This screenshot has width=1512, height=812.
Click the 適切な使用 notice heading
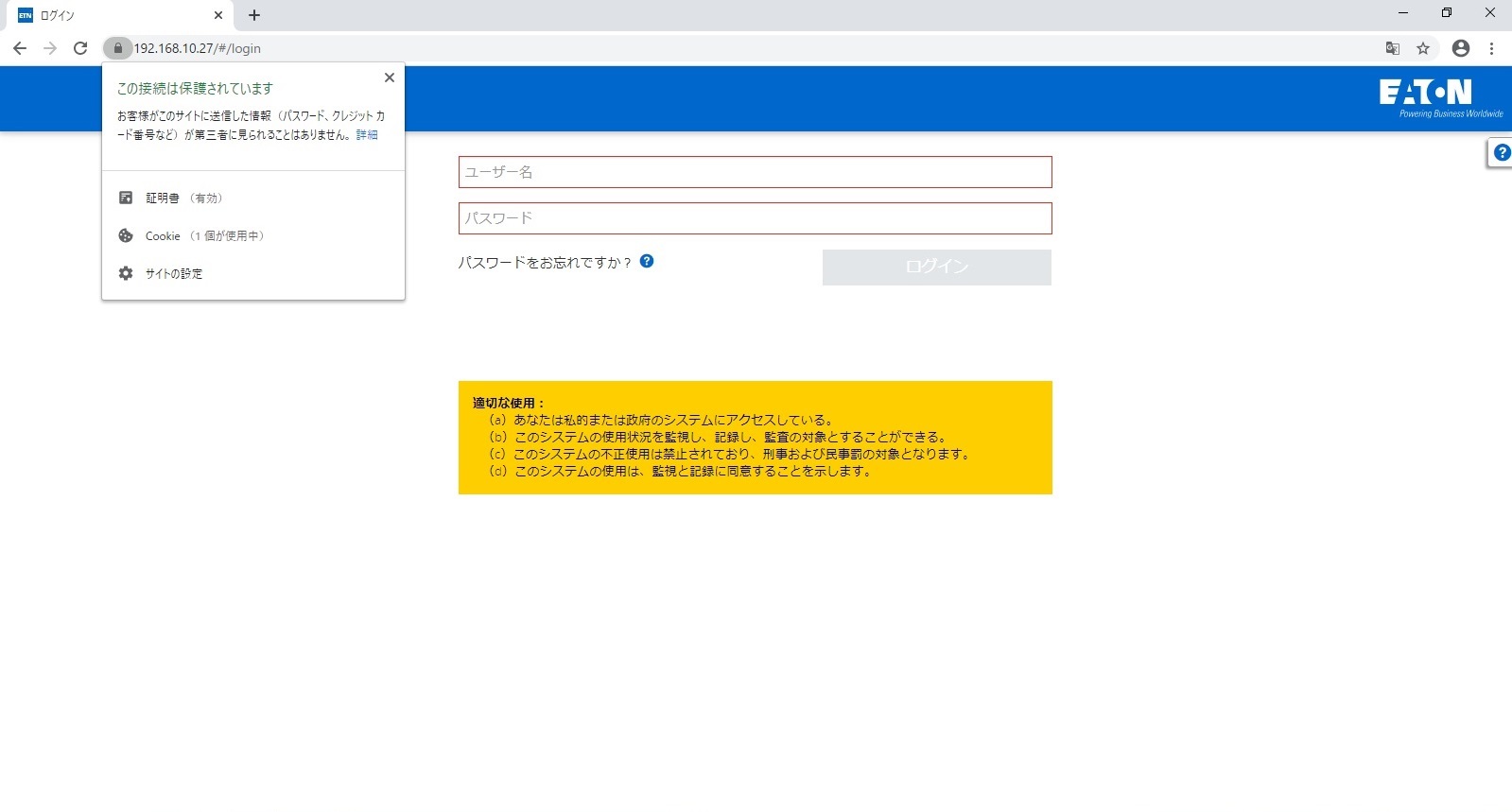pos(509,403)
